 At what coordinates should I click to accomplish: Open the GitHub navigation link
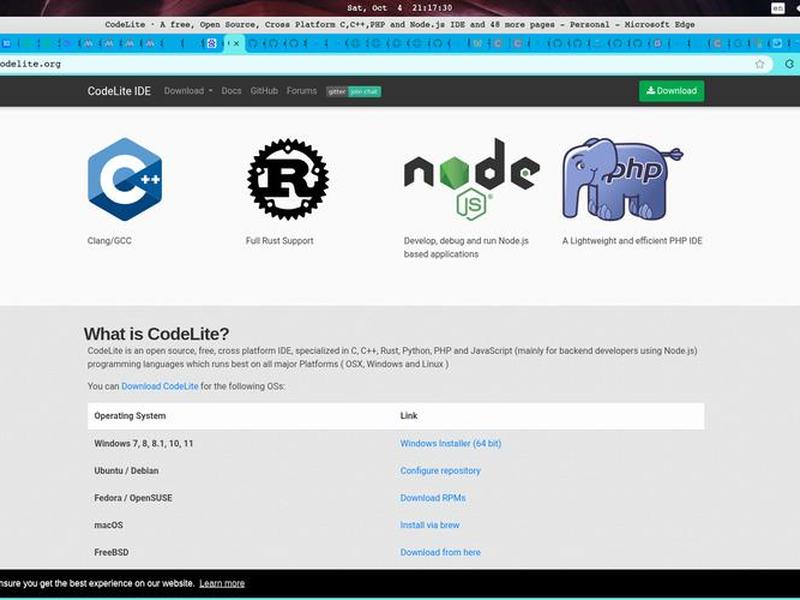pos(264,91)
